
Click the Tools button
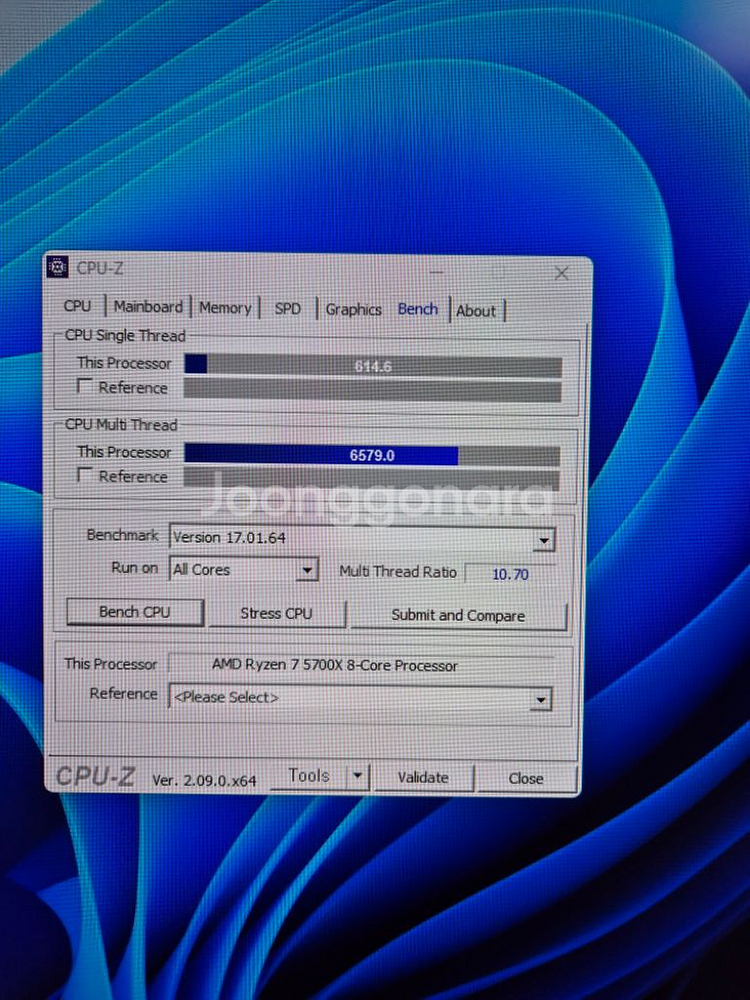point(308,776)
